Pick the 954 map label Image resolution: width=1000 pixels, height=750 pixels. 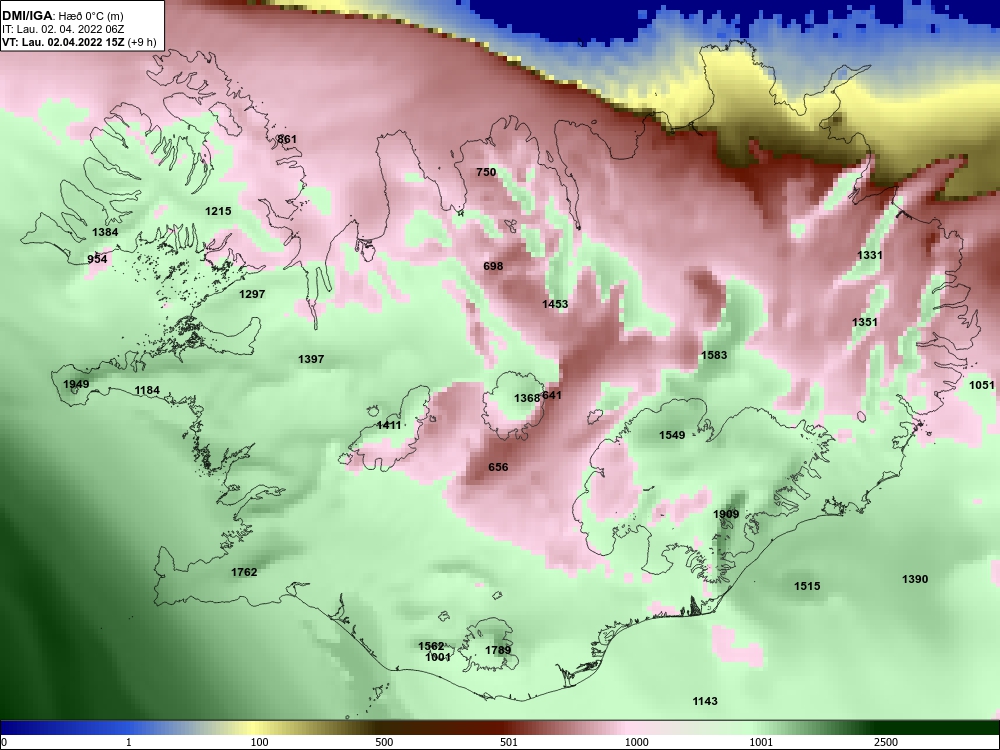coord(97,259)
